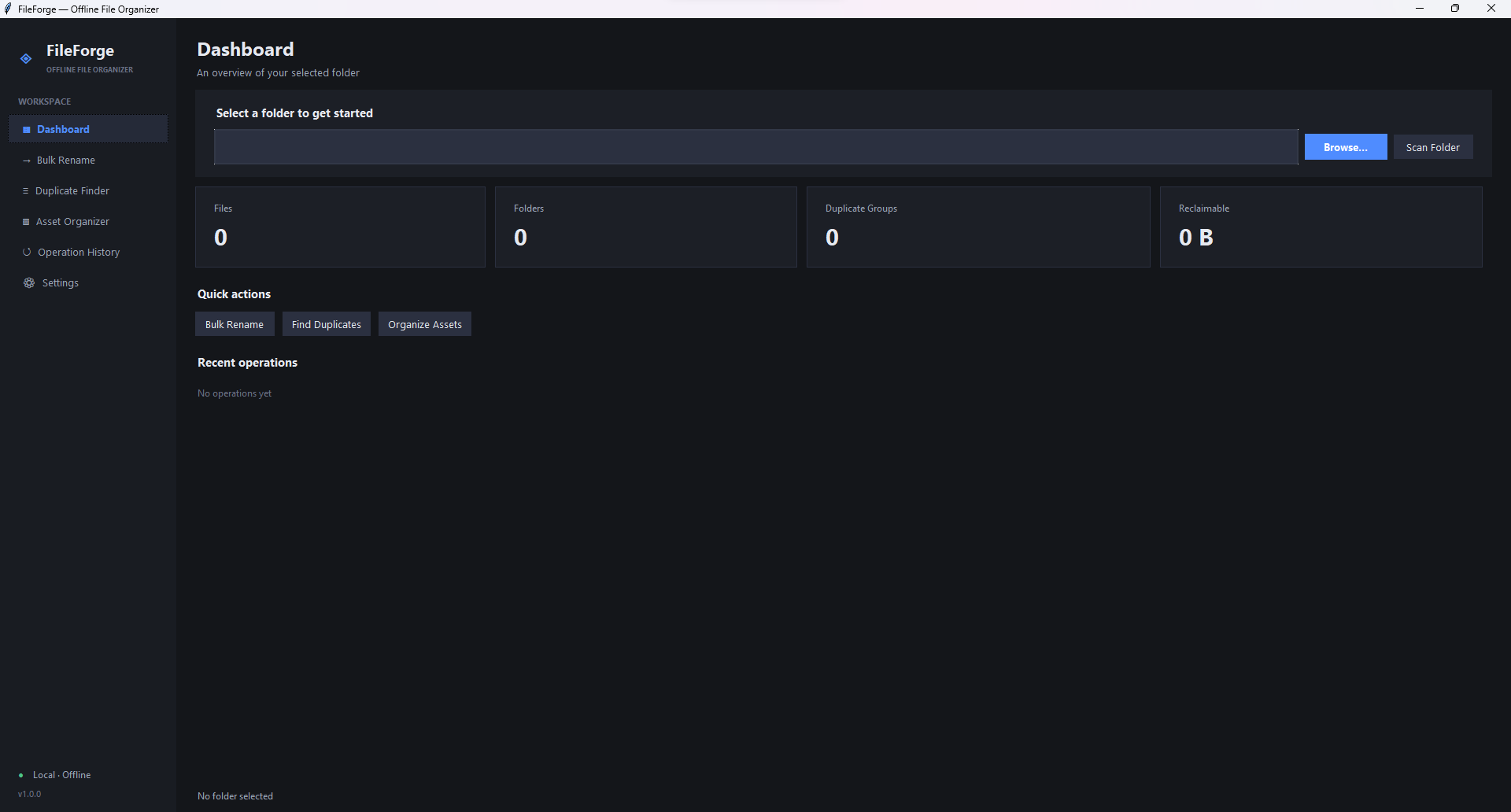Click the Operation History circular arrow icon

(27, 253)
